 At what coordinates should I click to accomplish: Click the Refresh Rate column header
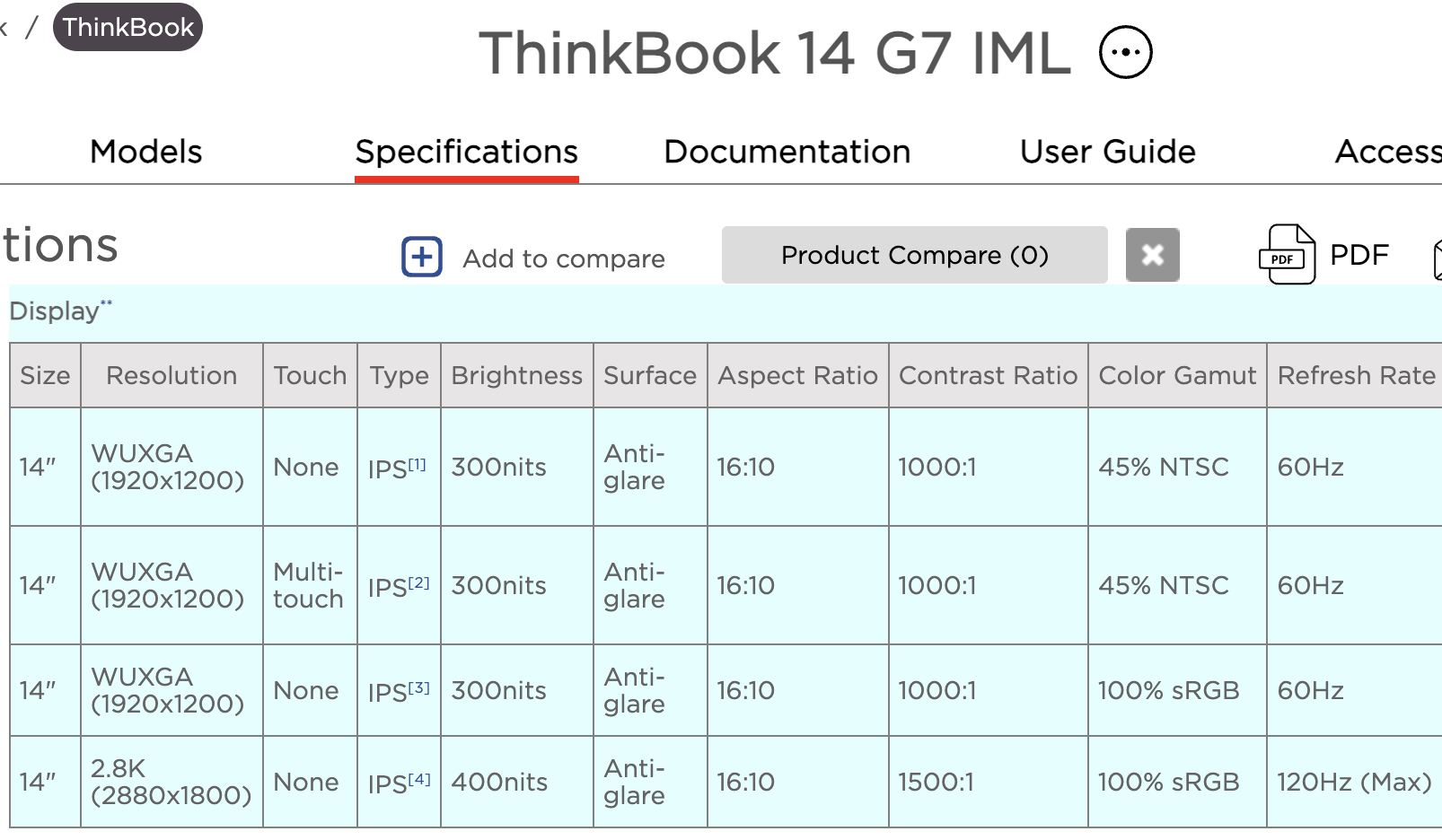[x=1357, y=375]
